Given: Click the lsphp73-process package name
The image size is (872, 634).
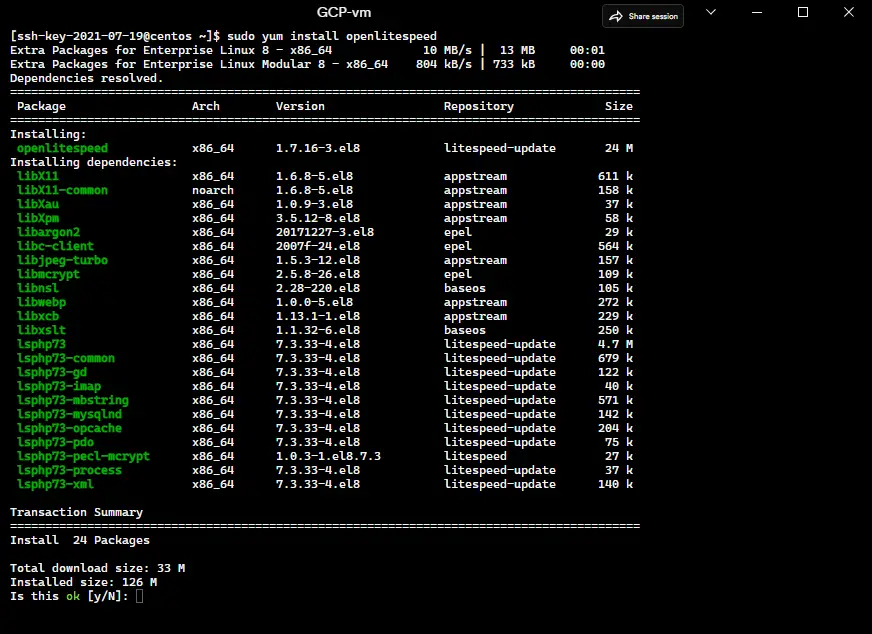Looking at the screenshot, I should click(70, 470).
